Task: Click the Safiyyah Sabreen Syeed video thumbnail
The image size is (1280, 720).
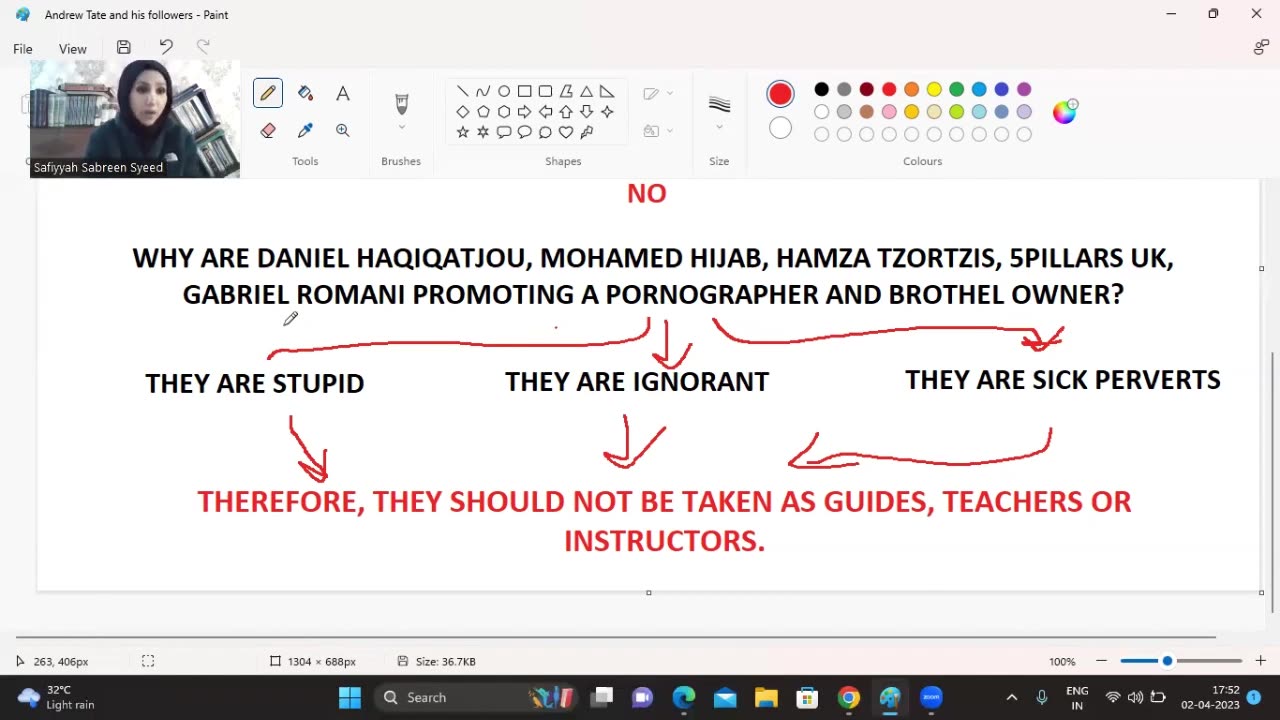Action: pos(135,119)
